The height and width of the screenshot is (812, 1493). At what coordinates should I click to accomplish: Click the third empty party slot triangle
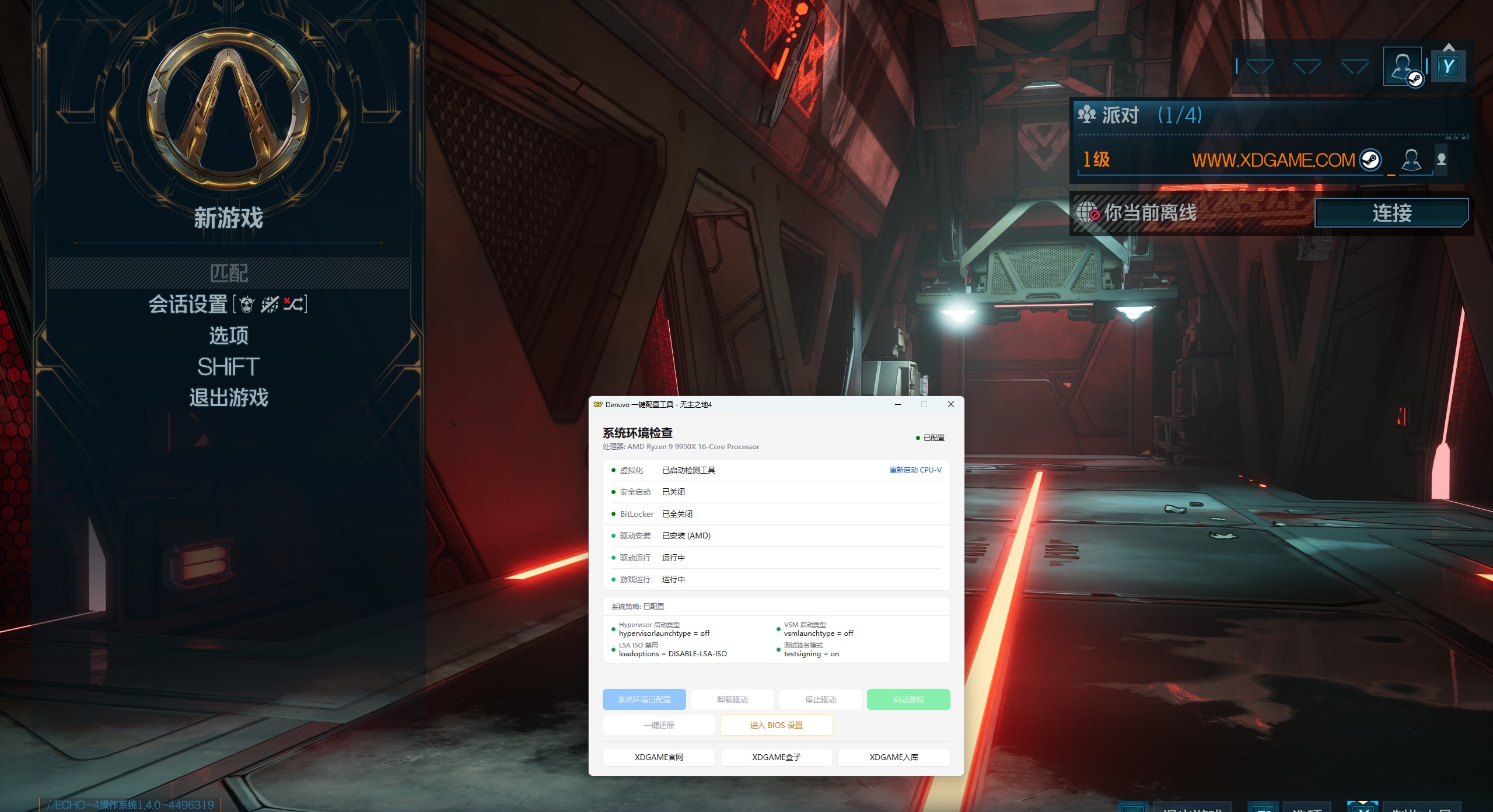point(1355,66)
